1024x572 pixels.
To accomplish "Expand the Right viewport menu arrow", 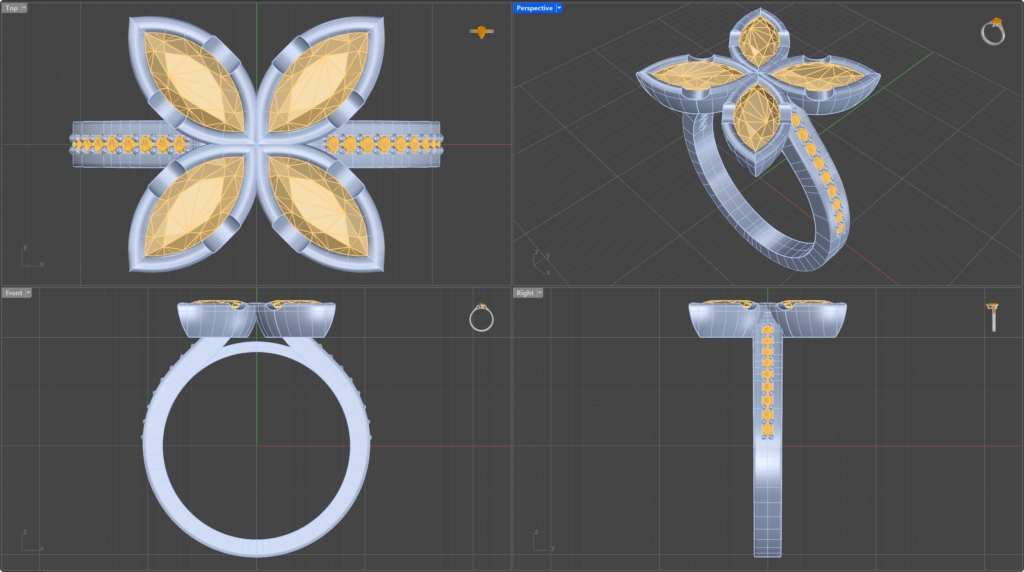I will pyautogui.click(x=540, y=293).
